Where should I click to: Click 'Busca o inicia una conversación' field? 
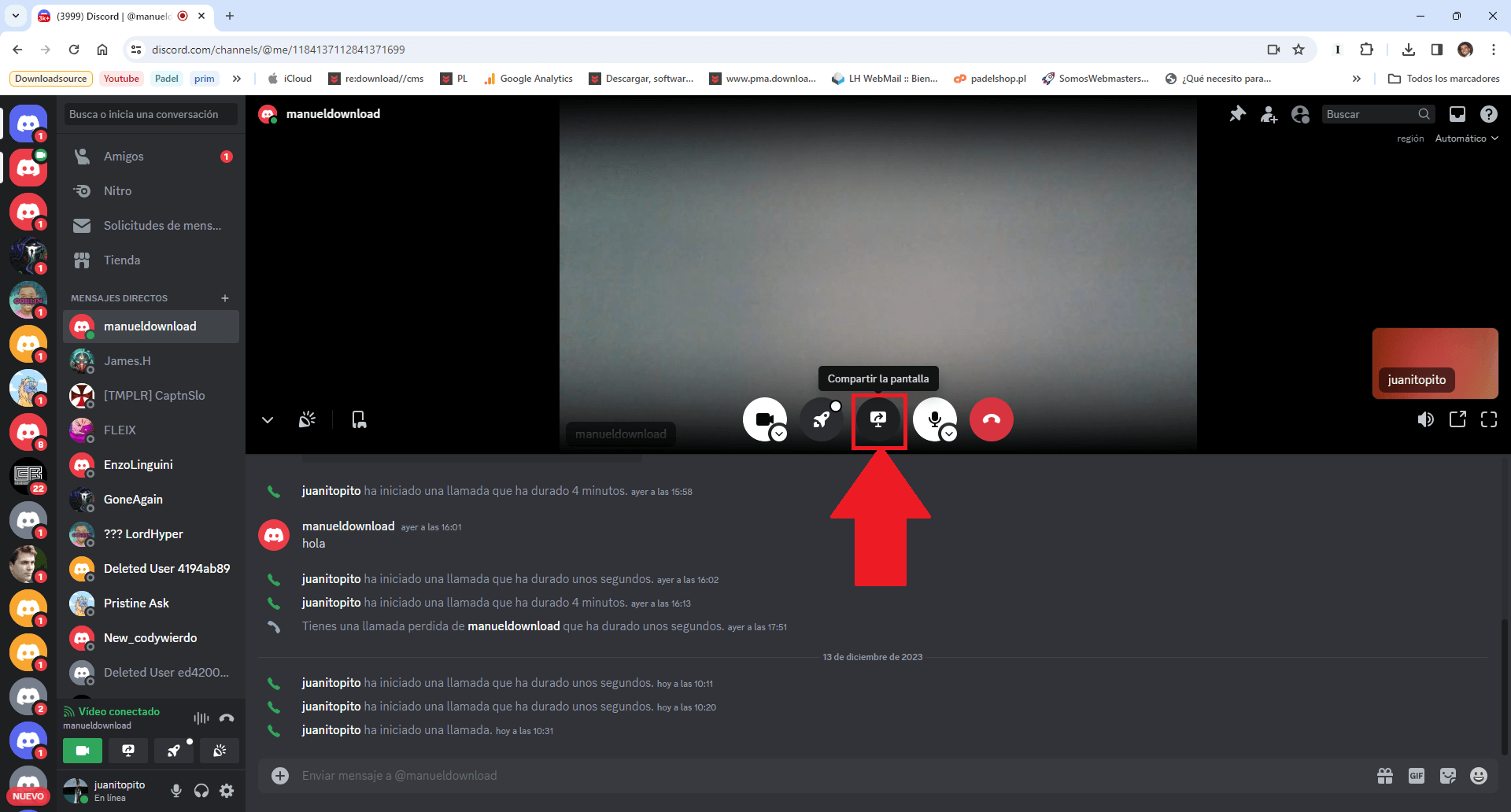point(151,114)
